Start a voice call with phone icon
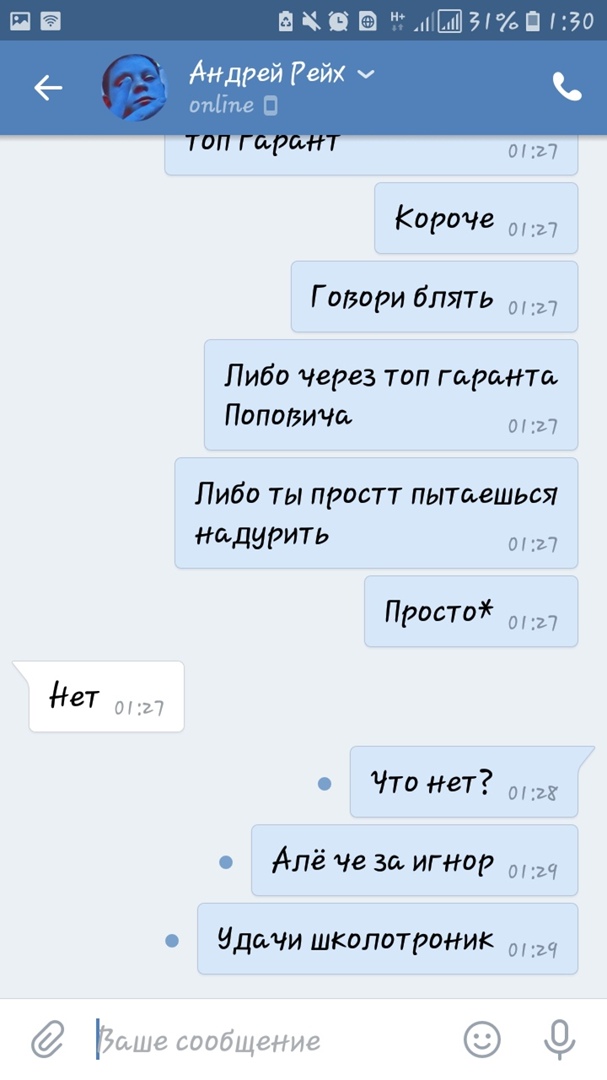The image size is (607, 1080). [567, 87]
